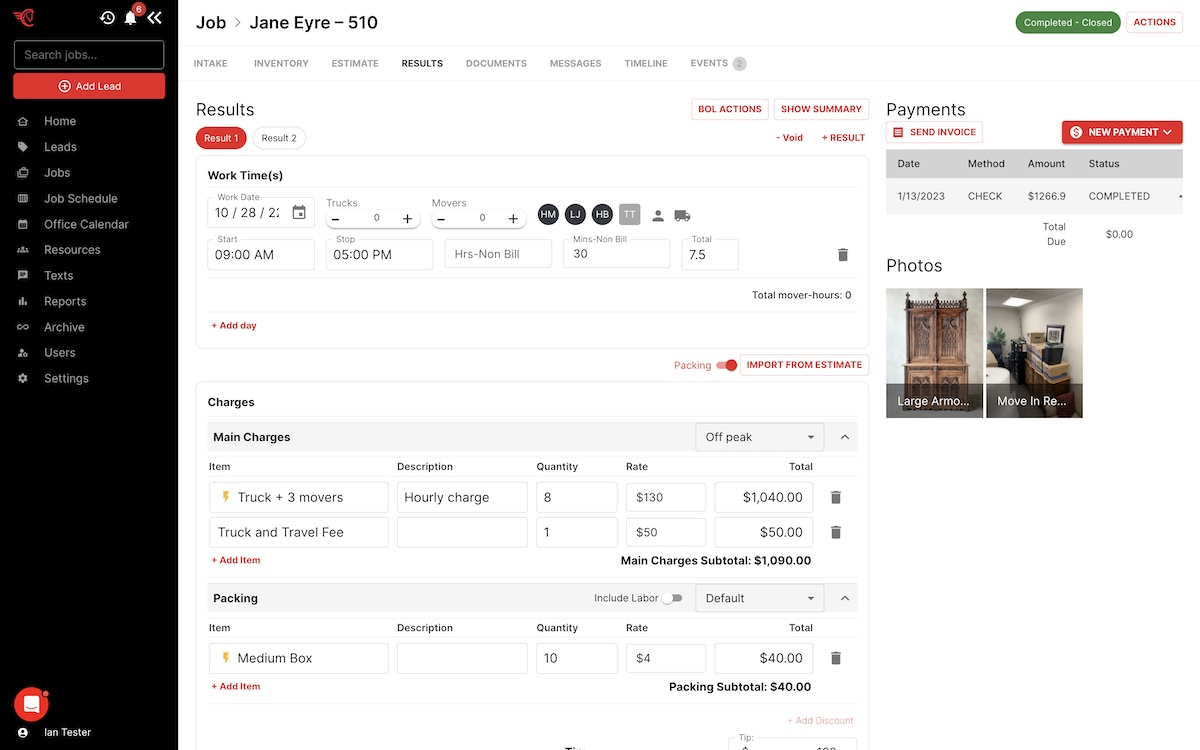1200x750 pixels.
Task: Delete the work time row with trash icon
Action: pos(843,254)
